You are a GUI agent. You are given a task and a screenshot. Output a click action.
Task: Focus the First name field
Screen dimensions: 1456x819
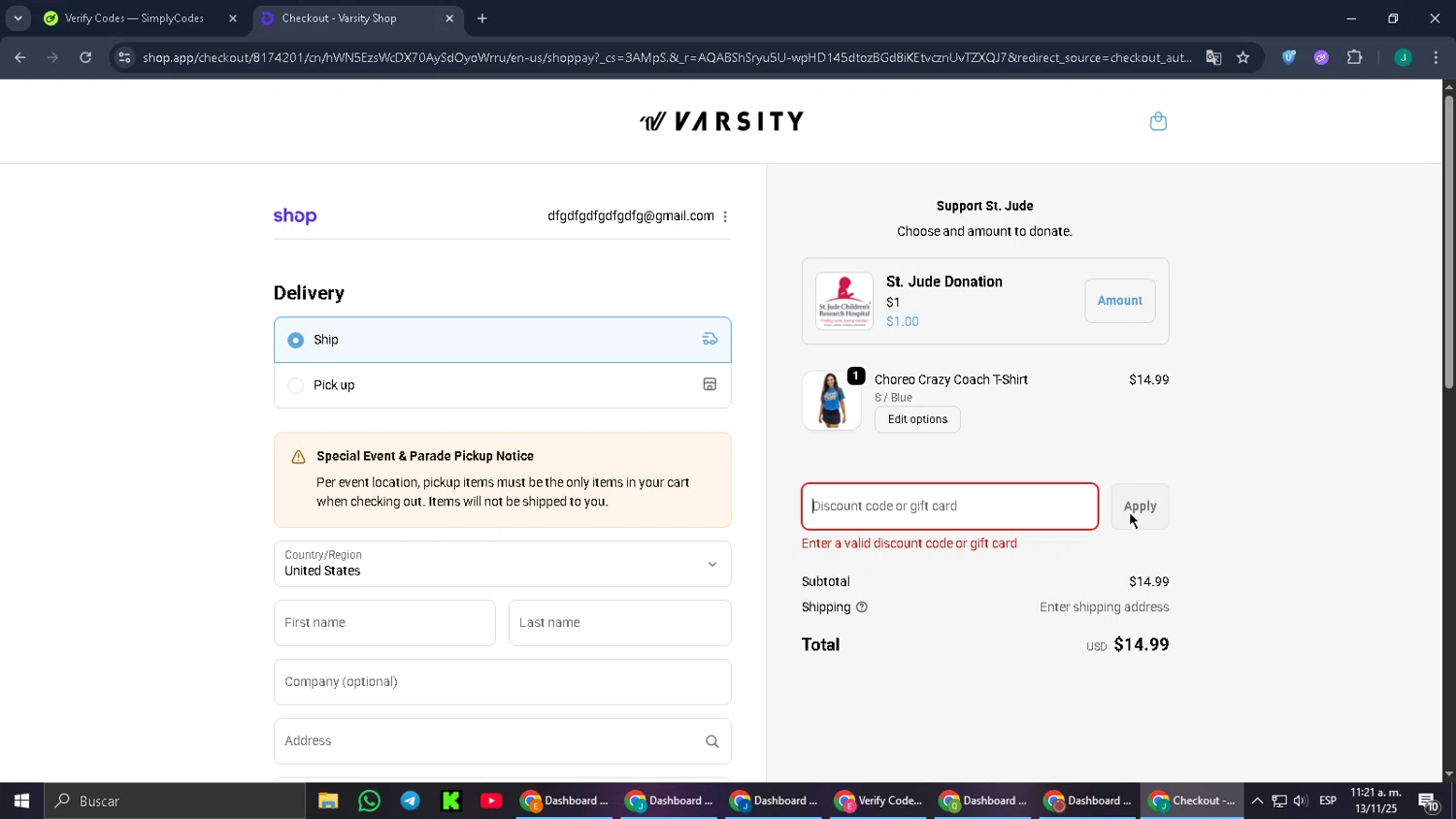(x=384, y=623)
